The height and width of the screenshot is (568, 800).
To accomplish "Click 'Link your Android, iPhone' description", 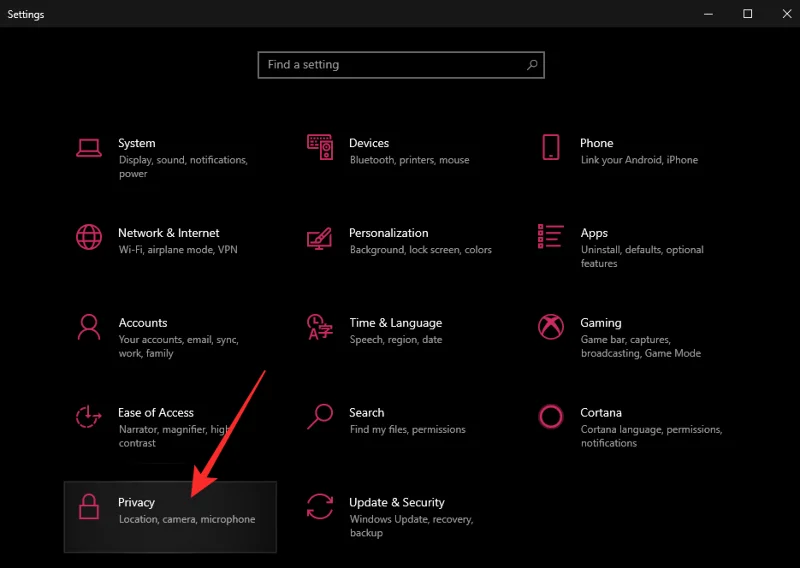I will [639, 160].
